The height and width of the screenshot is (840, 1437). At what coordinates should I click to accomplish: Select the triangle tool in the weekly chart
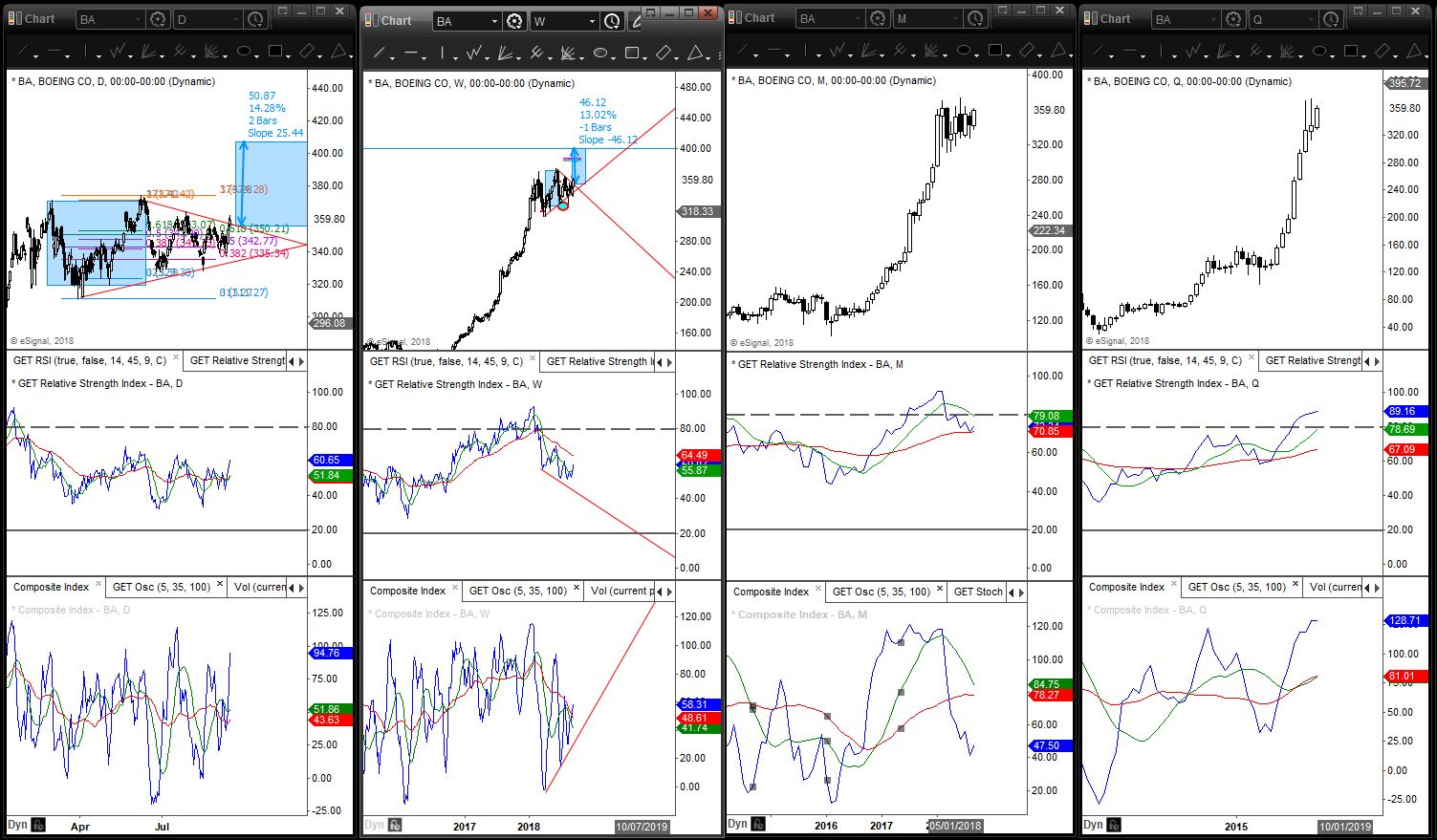pyautogui.click(x=696, y=53)
